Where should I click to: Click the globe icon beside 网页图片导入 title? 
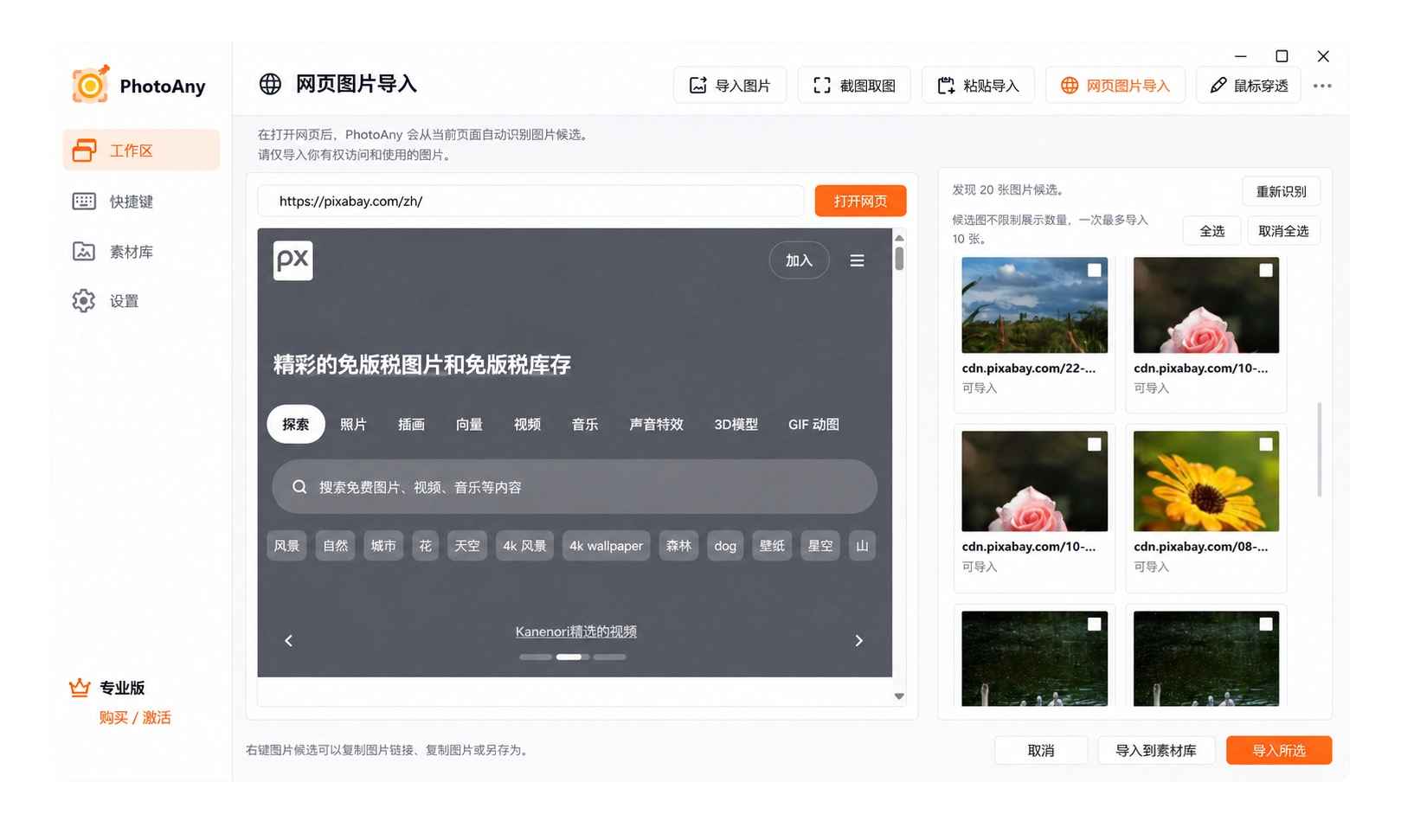[x=270, y=84]
